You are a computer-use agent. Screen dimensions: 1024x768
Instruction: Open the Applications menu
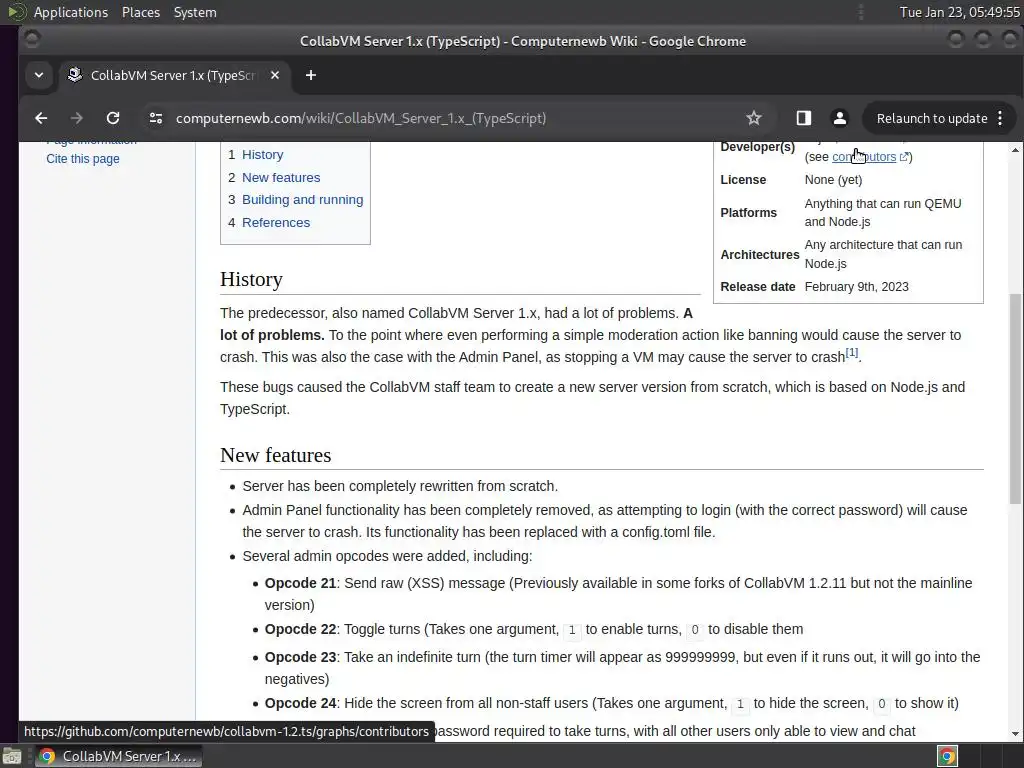[71, 12]
